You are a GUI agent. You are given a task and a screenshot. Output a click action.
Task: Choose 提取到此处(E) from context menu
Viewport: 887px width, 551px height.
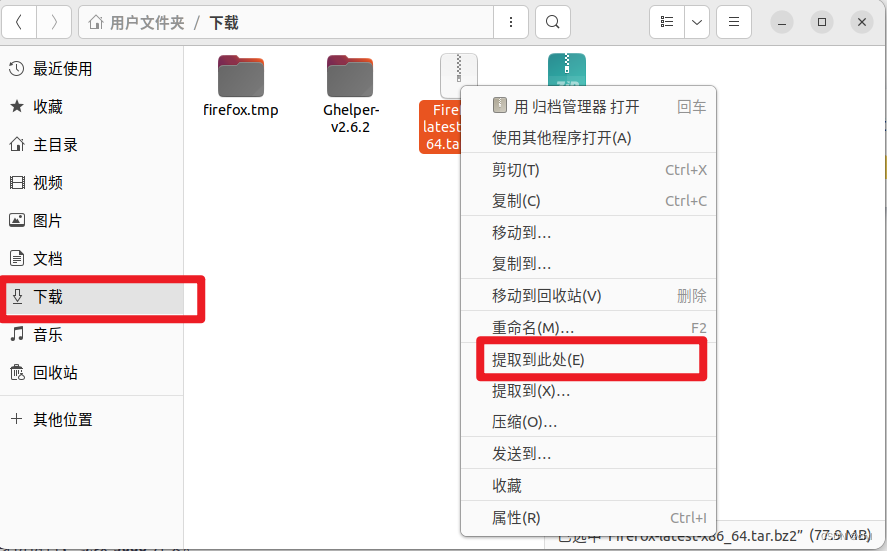538,360
